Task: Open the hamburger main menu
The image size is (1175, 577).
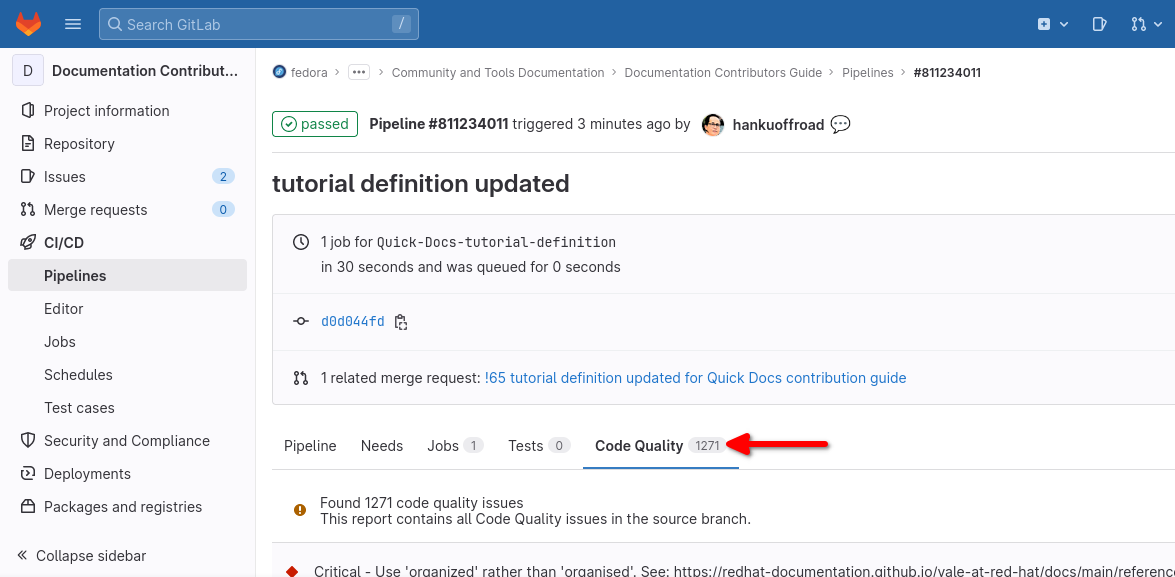Action: tap(73, 24)
